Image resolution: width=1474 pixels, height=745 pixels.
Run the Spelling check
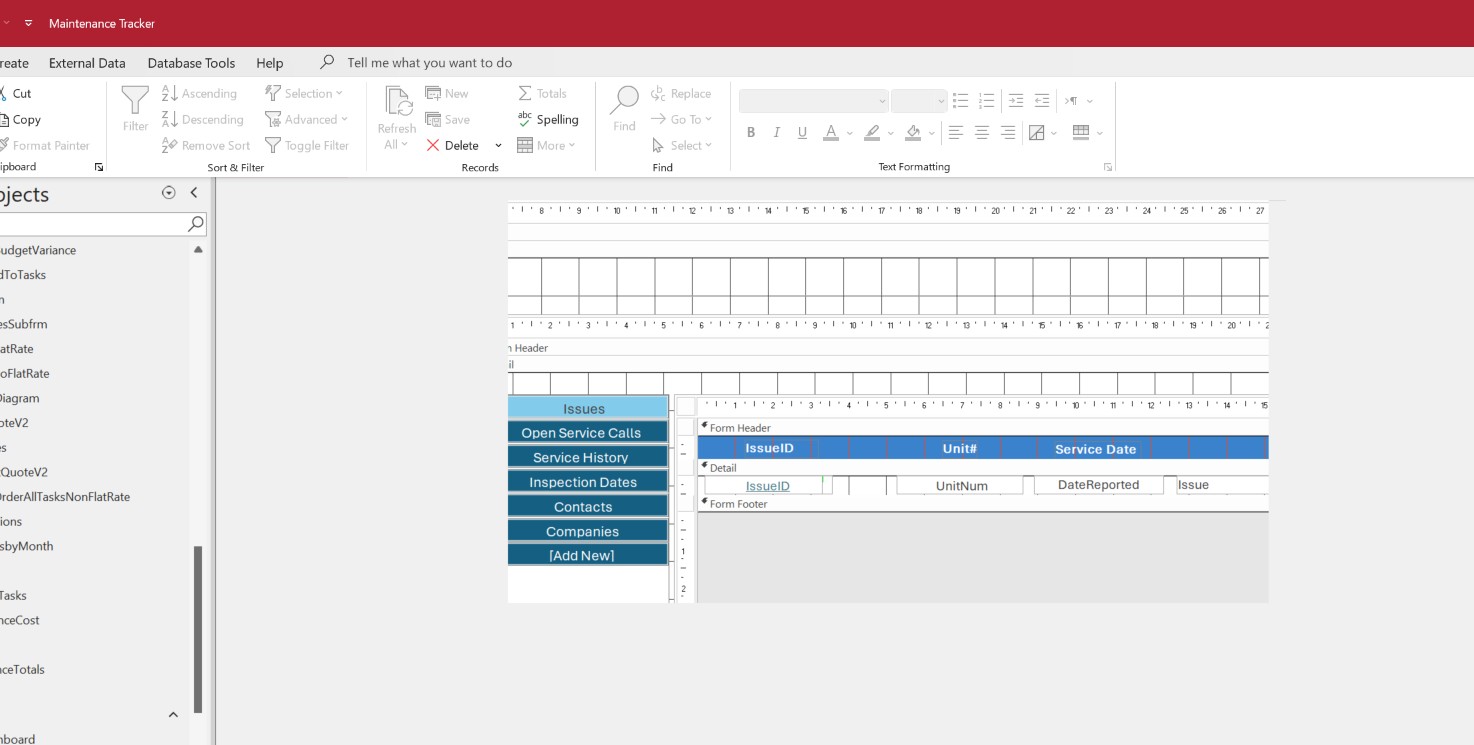[x=548, y=119]
